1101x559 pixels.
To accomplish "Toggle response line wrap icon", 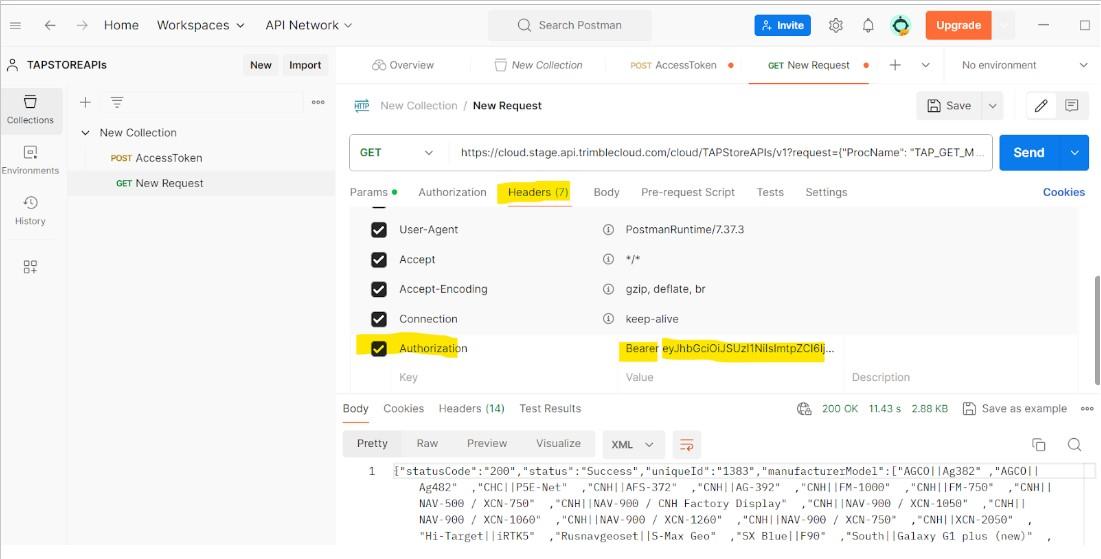I will point(687,445).
